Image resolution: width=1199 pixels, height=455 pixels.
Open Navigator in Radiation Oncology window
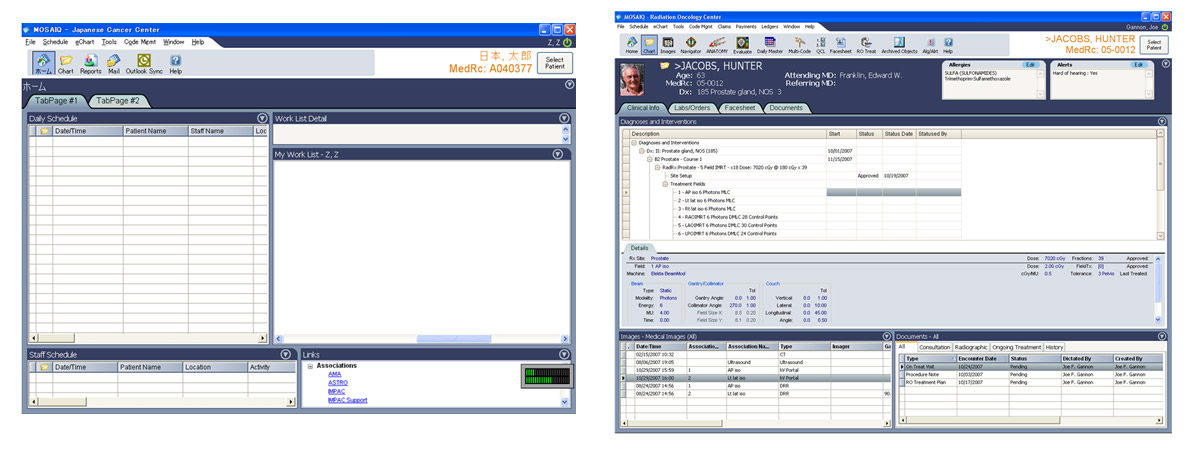(x=690, y=43)
